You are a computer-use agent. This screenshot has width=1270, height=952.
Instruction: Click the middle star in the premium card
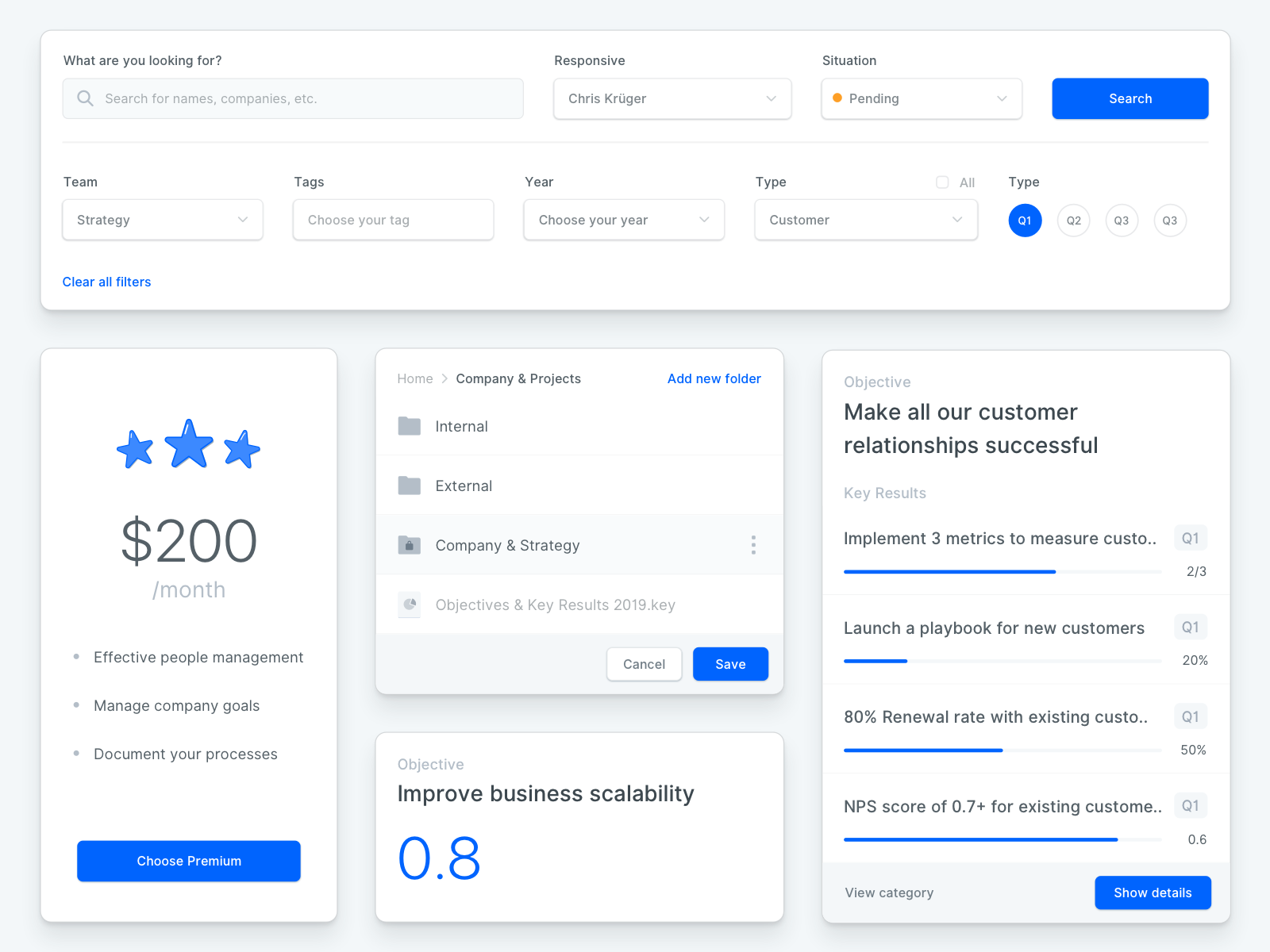(x=189, y=444)
